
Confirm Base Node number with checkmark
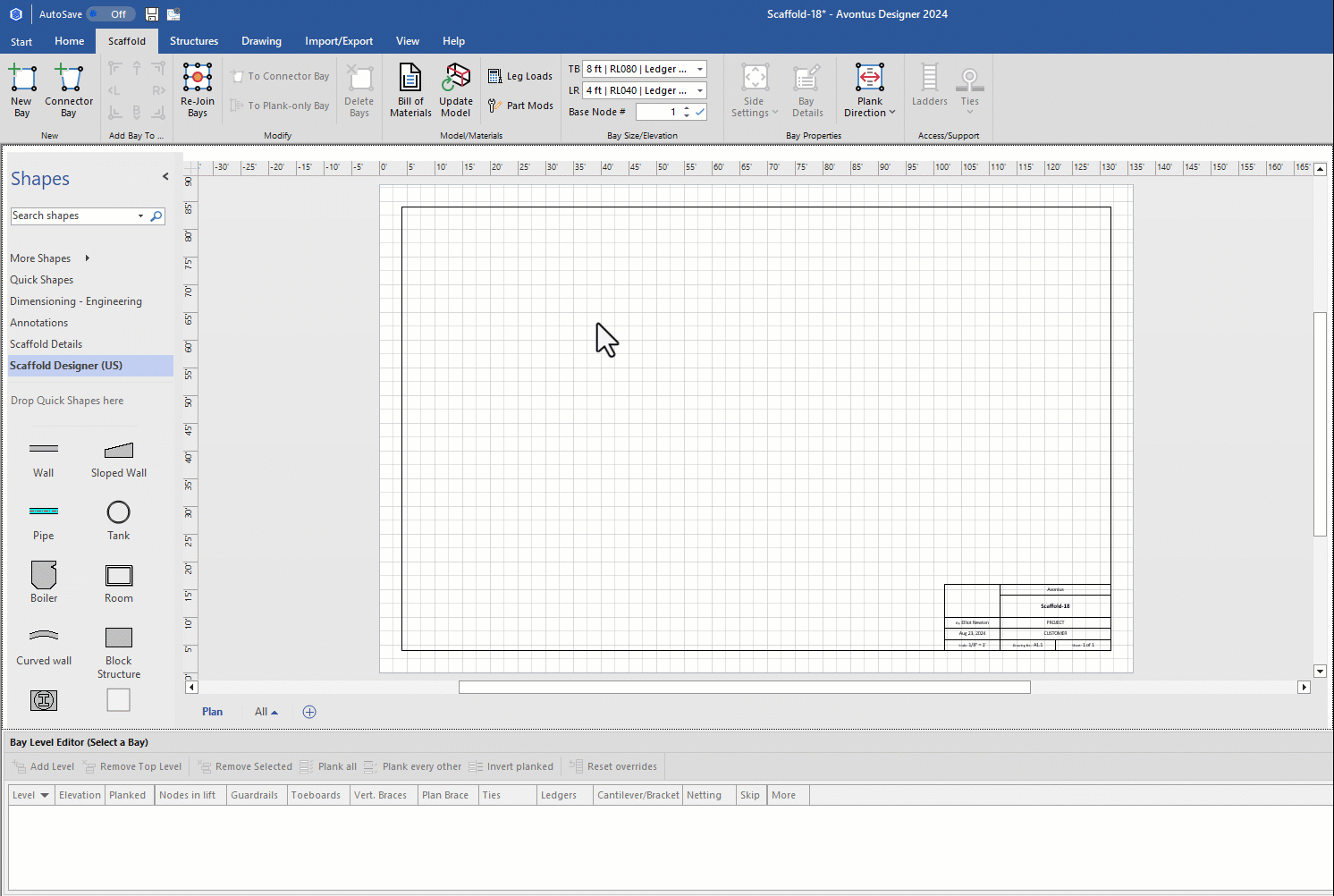click(x=700, y=112)
